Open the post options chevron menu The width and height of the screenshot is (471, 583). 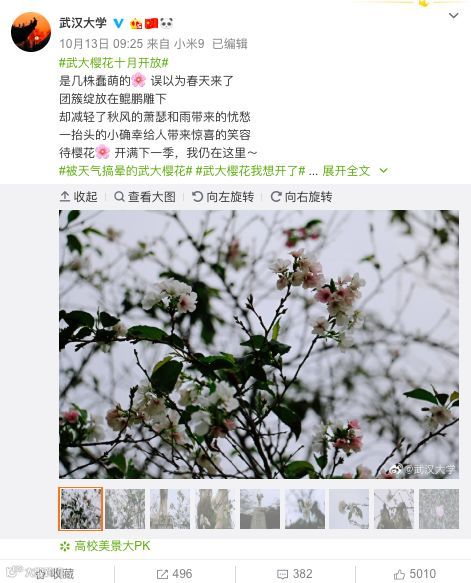click(453, 15)
